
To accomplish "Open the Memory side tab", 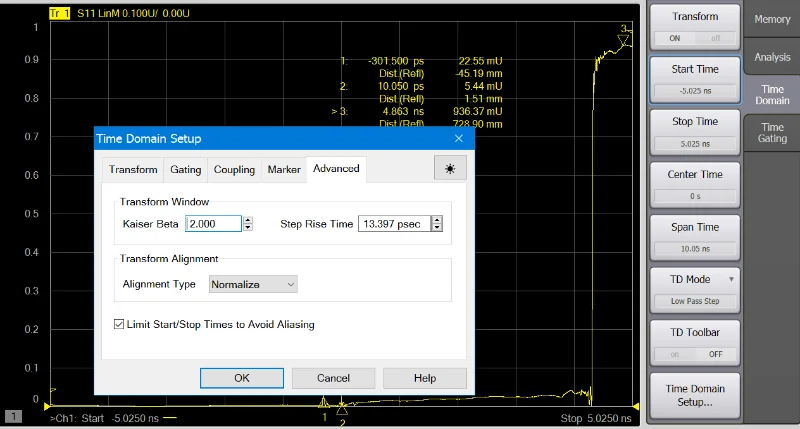I will (x=772, y=19).
